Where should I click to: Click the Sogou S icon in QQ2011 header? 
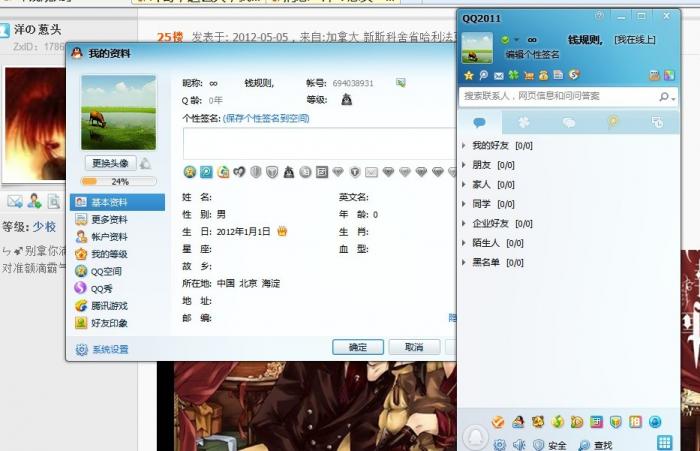pyautogui.click(x=574, y=75)
